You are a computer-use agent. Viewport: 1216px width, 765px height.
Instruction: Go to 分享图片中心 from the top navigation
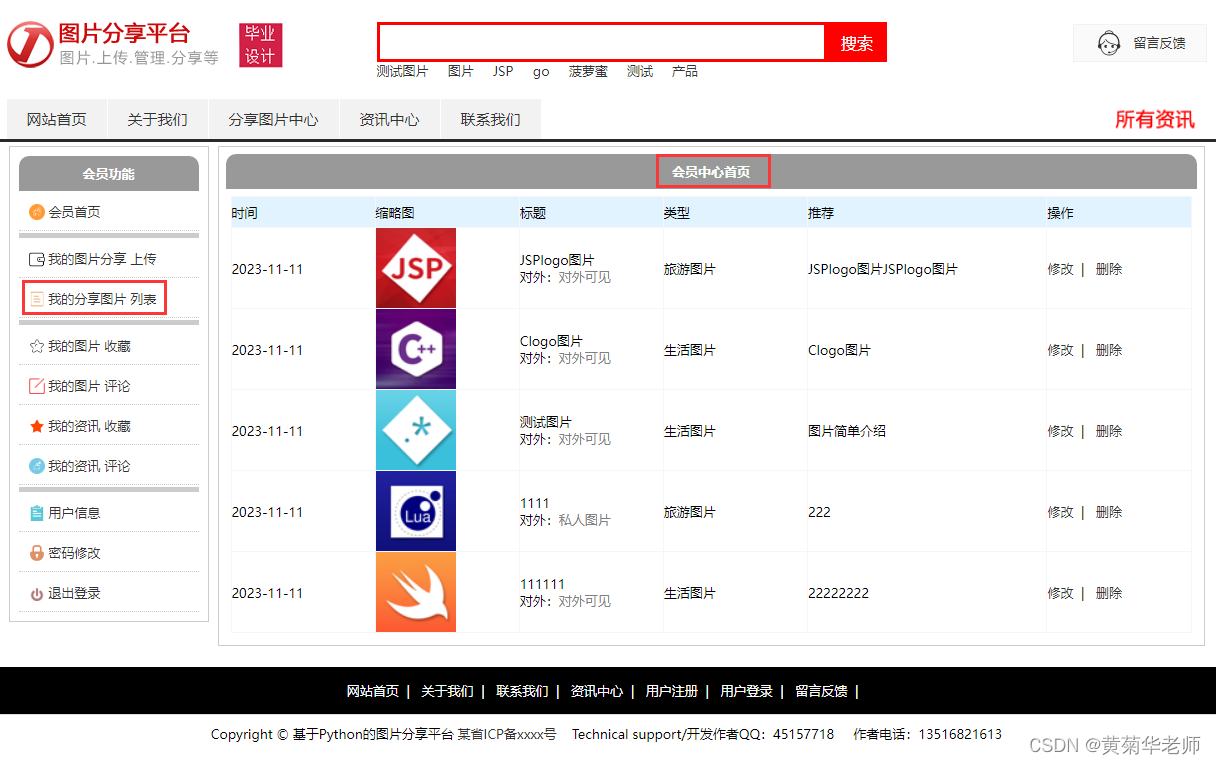pos(273,118)
